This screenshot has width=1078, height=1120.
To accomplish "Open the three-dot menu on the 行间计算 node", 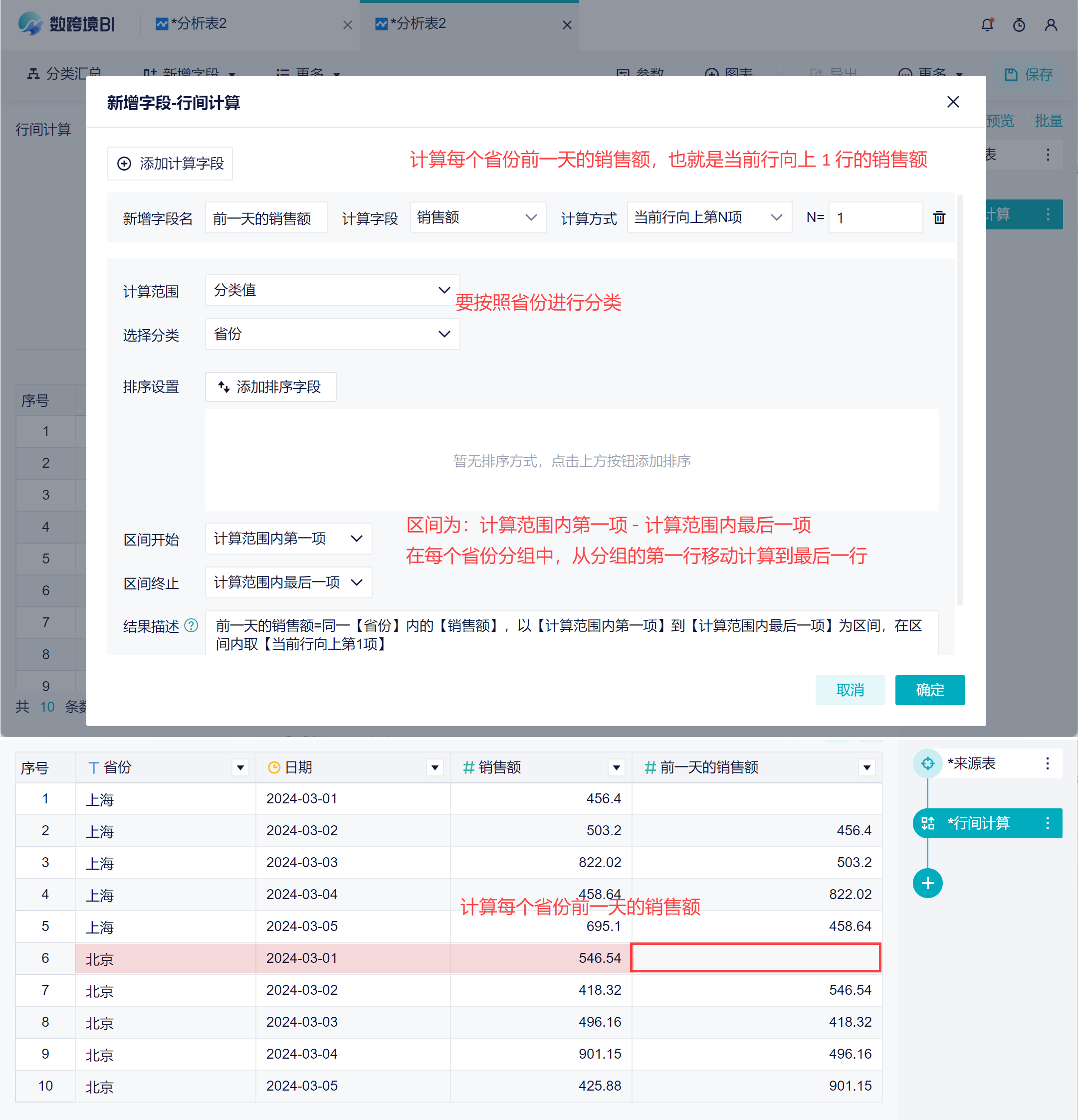I will coord(1047,823).
